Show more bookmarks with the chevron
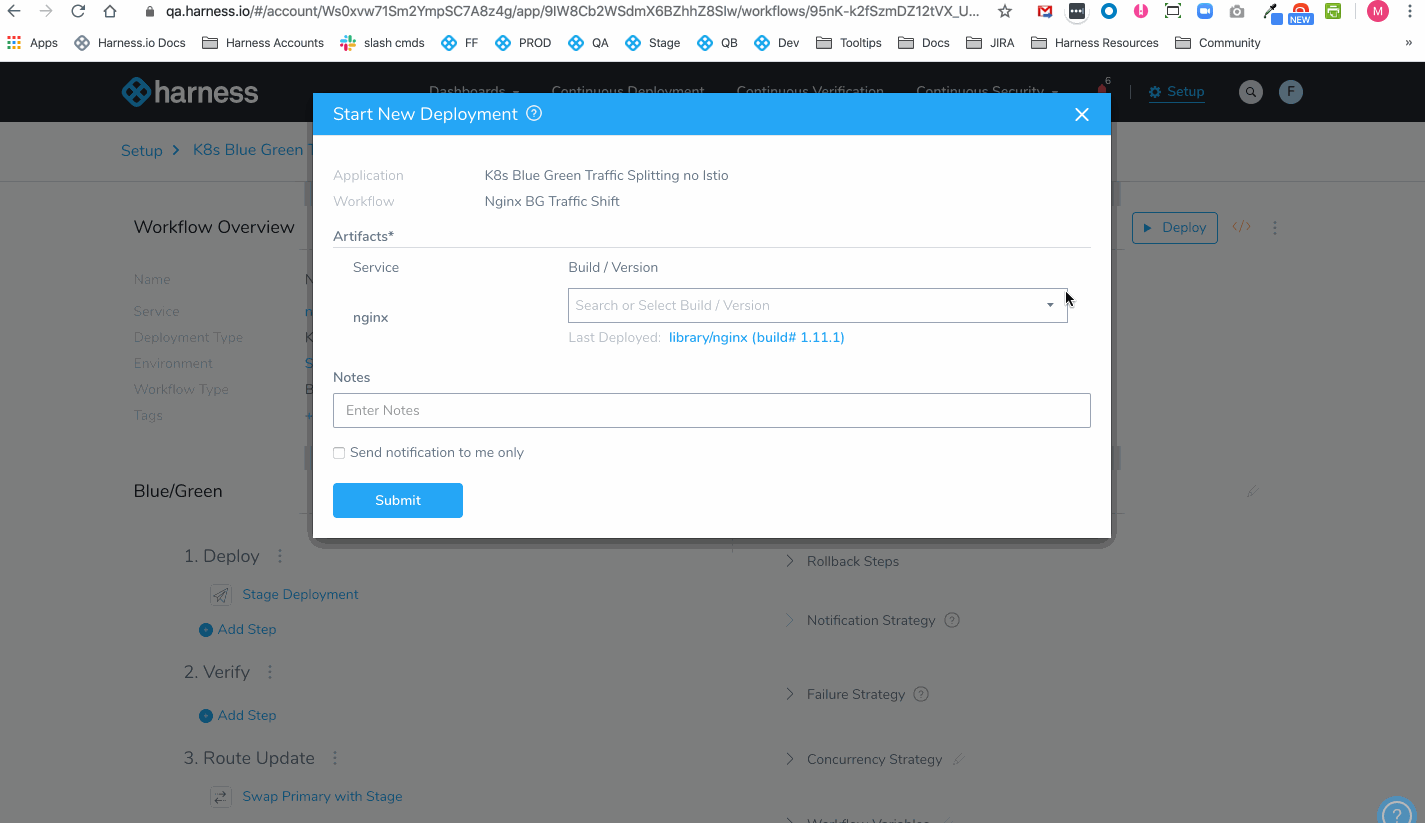The width and height of the screenshot is (1425, 823). (x=1409, y=43)
